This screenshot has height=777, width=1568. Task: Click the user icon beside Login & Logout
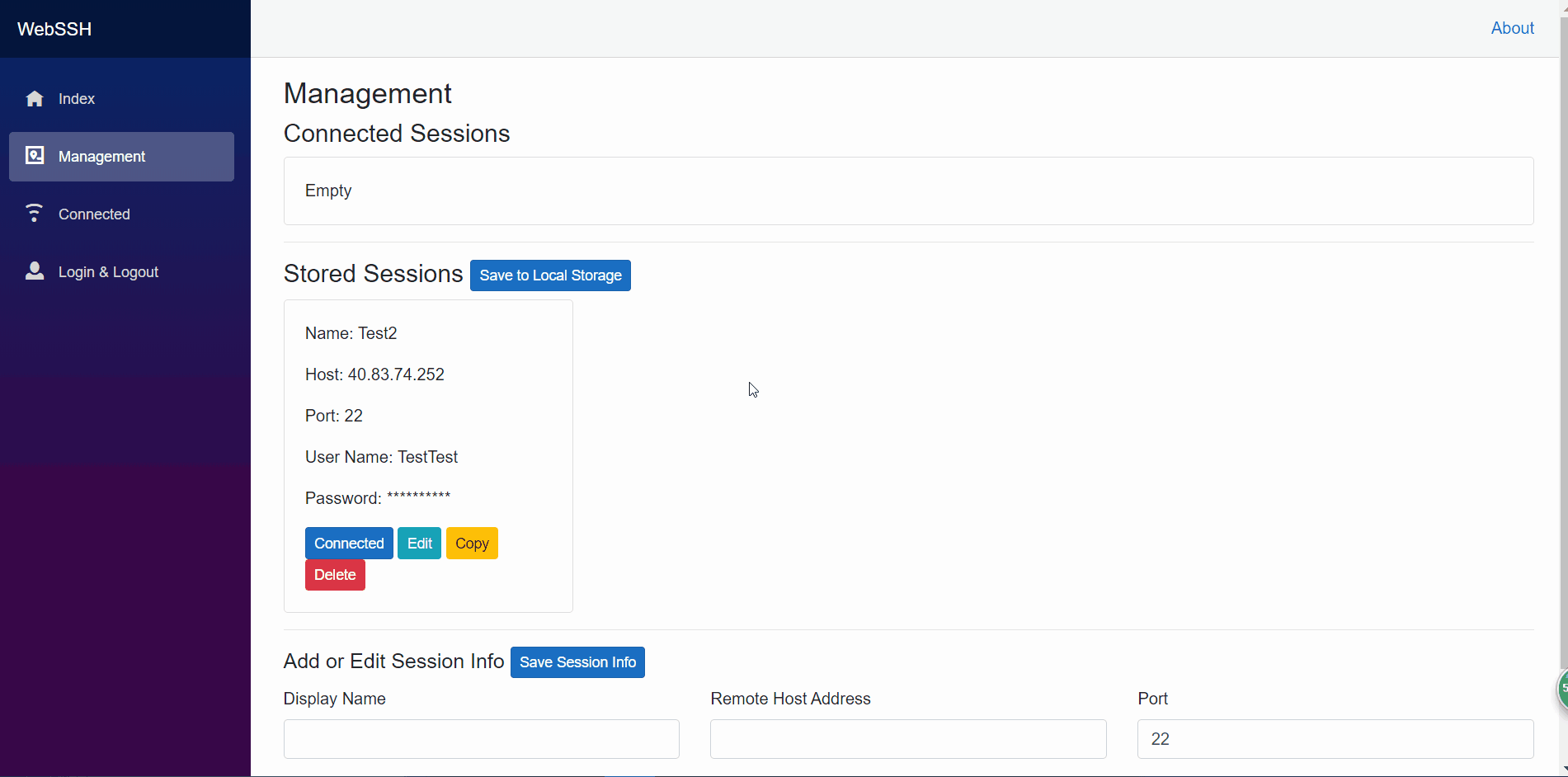35,271
